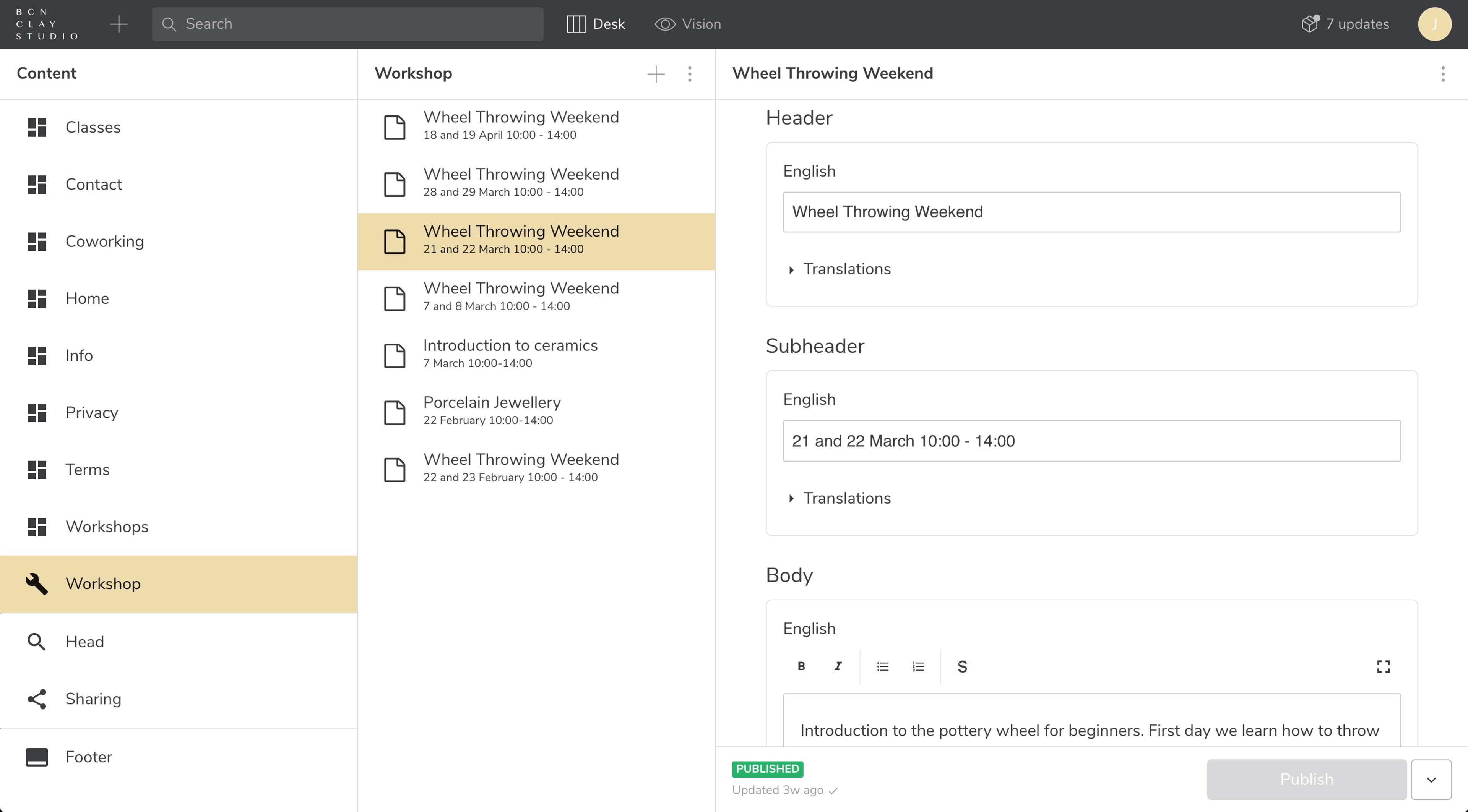Switch to the Vision tool
1468x812 pixels.
[x=688, y=24]
